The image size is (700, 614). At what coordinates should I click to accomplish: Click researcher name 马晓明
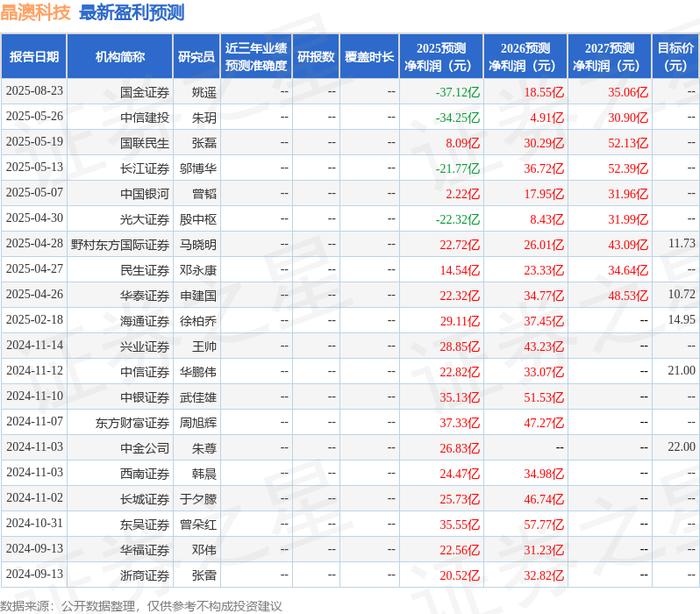[x=198, y=245]
